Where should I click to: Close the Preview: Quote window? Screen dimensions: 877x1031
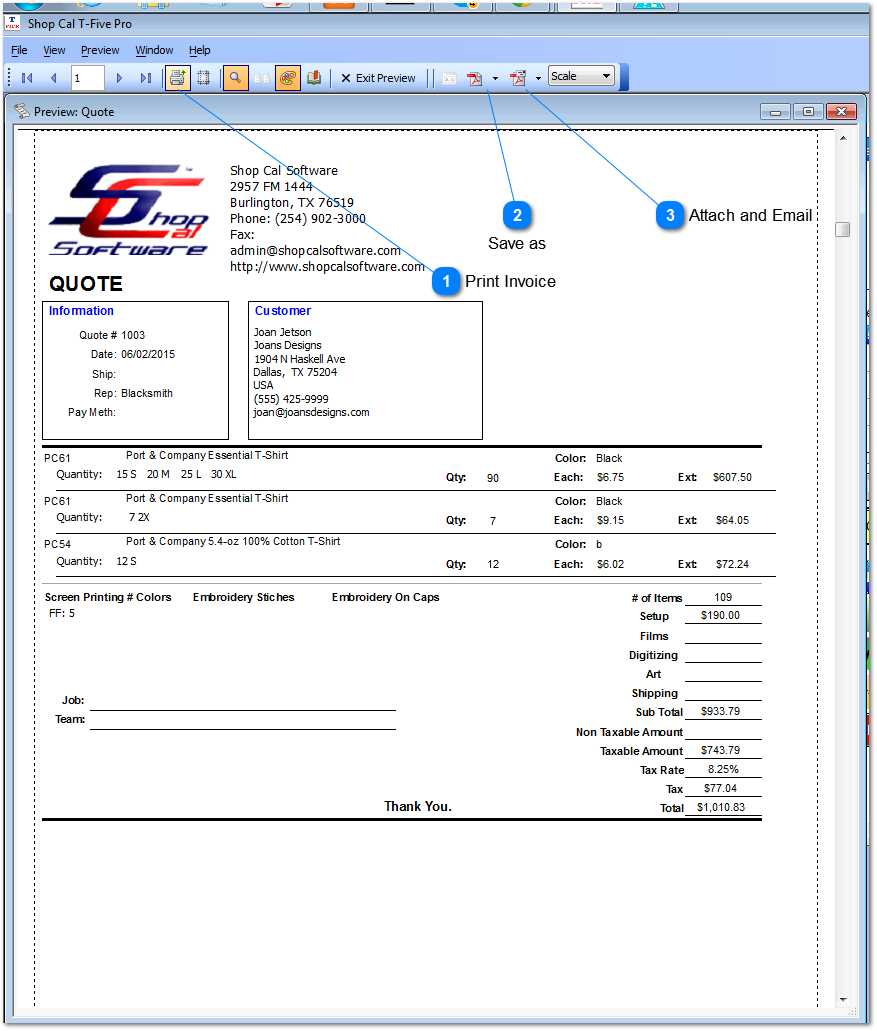[x=841, y=112]
